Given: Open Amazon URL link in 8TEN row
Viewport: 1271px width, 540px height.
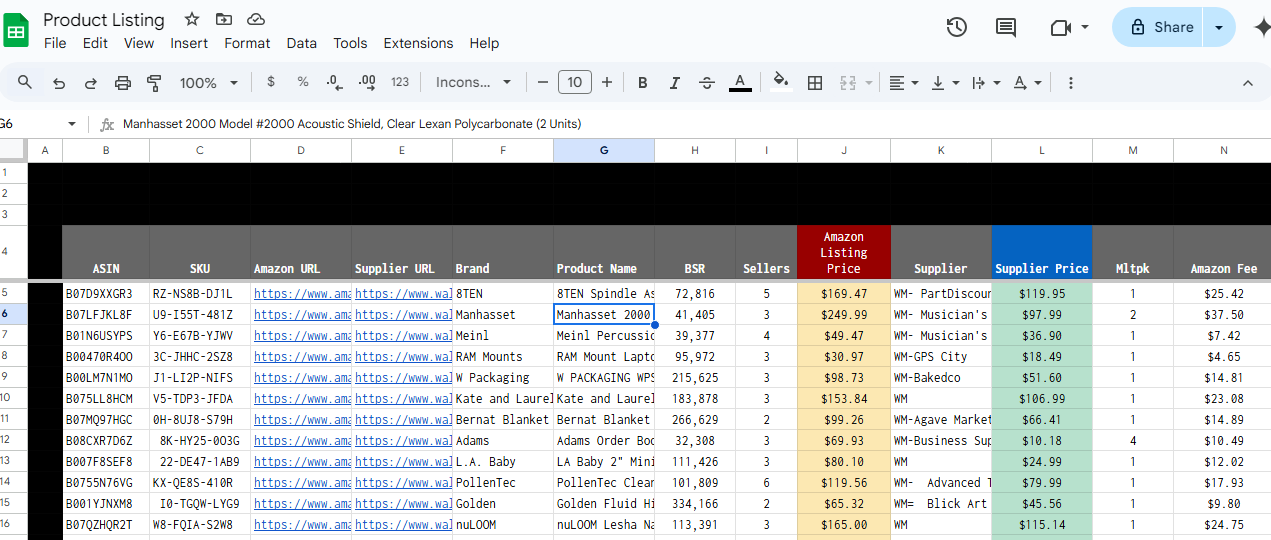Looking at the screenshot, I should (x=302, y=294).
